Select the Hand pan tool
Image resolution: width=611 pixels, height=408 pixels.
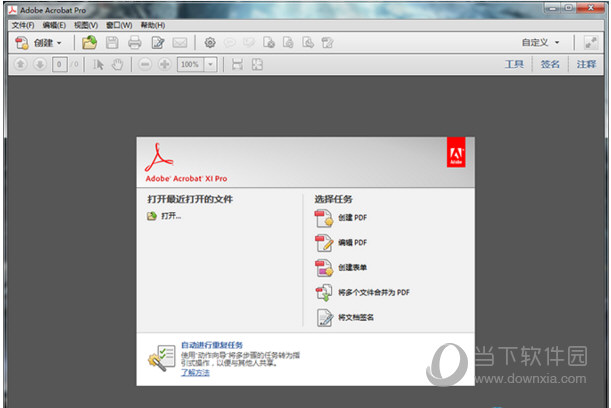click(117, 64)
